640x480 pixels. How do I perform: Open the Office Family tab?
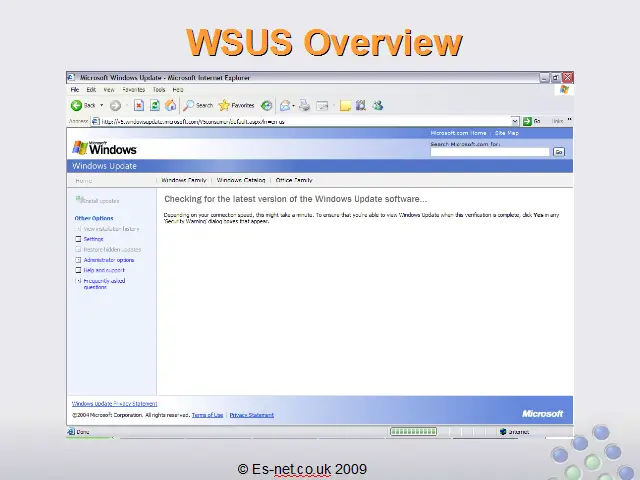pyautogui.click(x=294, y=180)
